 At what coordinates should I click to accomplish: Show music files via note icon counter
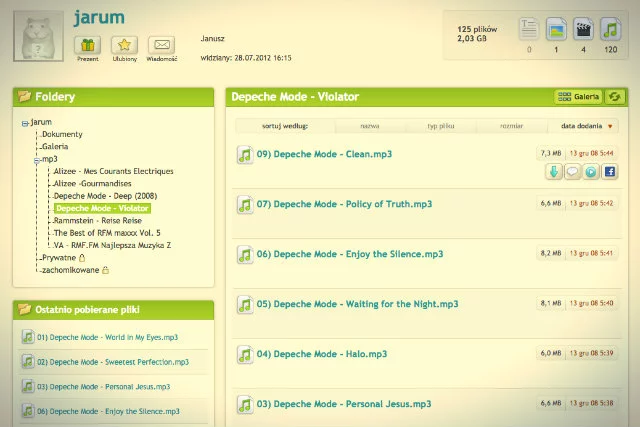click(611, 29)
